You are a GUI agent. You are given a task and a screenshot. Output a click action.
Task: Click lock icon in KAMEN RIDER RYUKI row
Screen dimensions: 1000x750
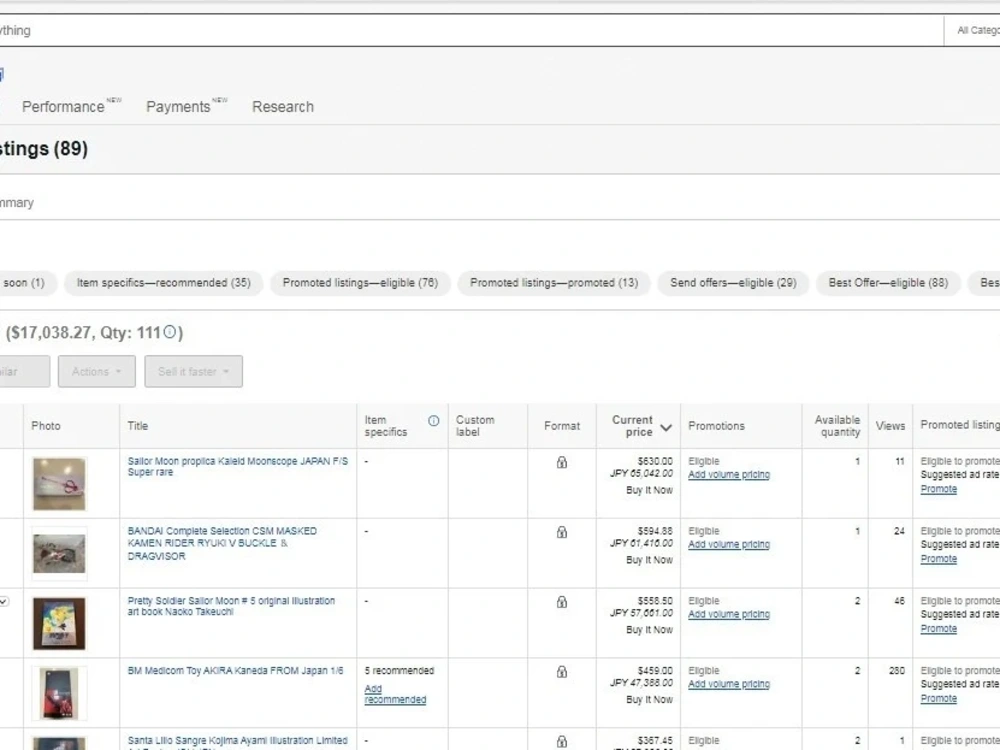click(562, 532)
